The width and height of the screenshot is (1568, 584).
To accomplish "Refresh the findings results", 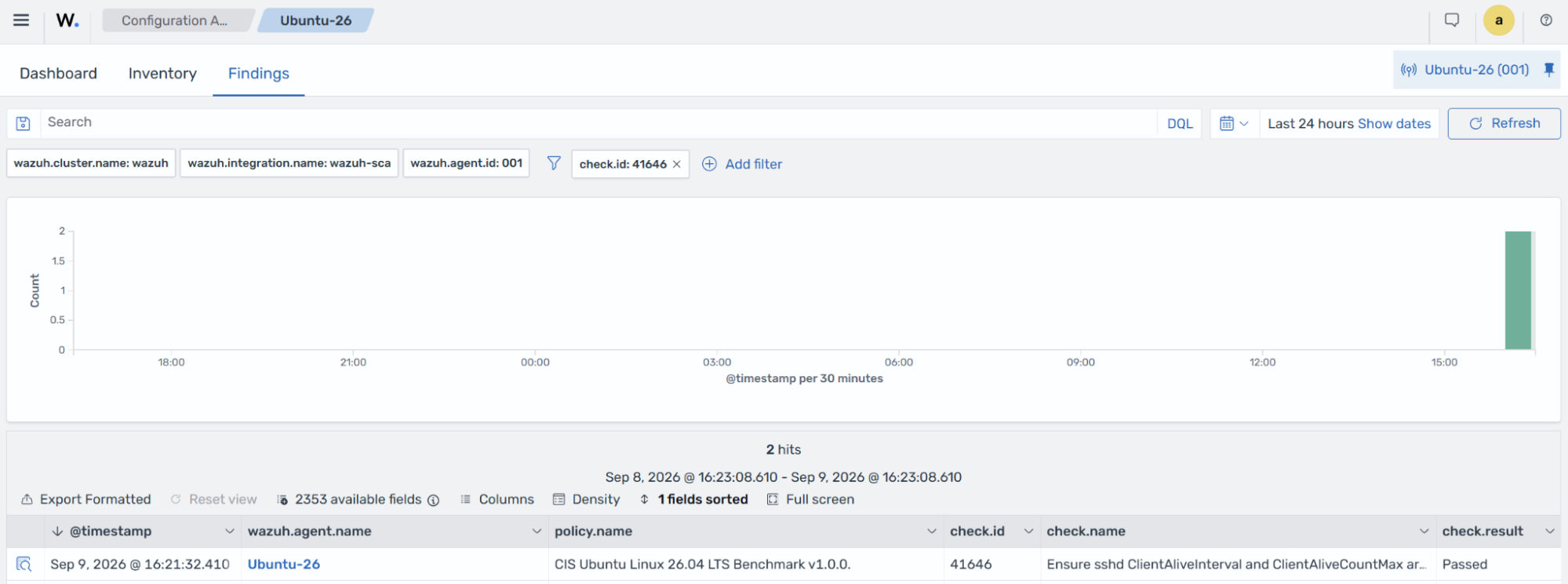I will tap(1504, 123).
